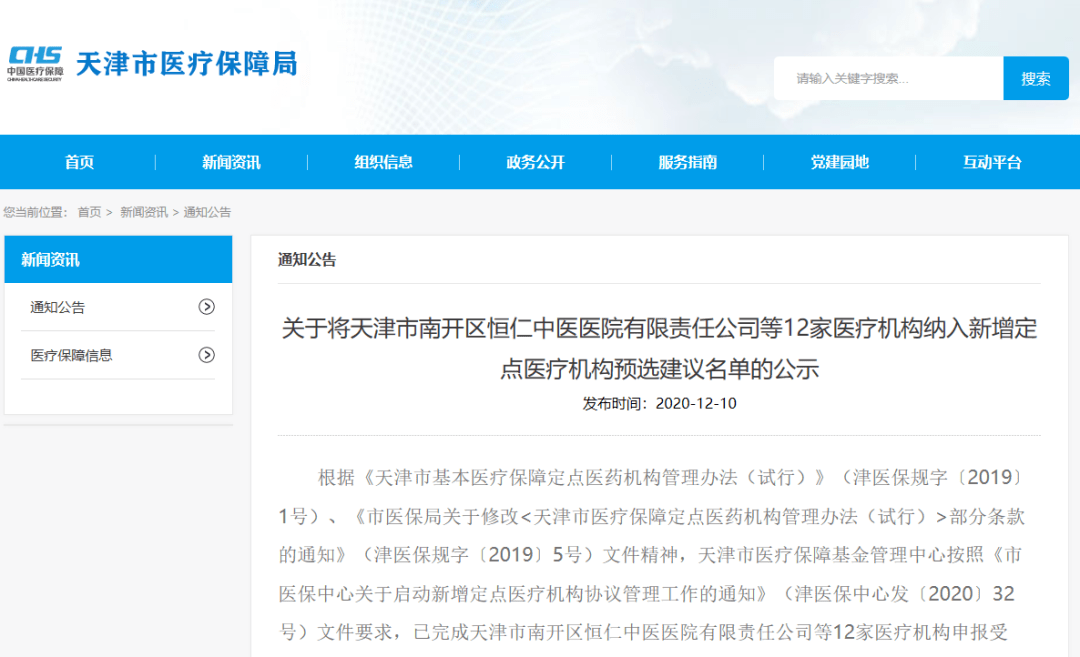Select 政务公开 in the navigation bar
The height and width of the screenshot is (657, 1080).
[535, 162]
